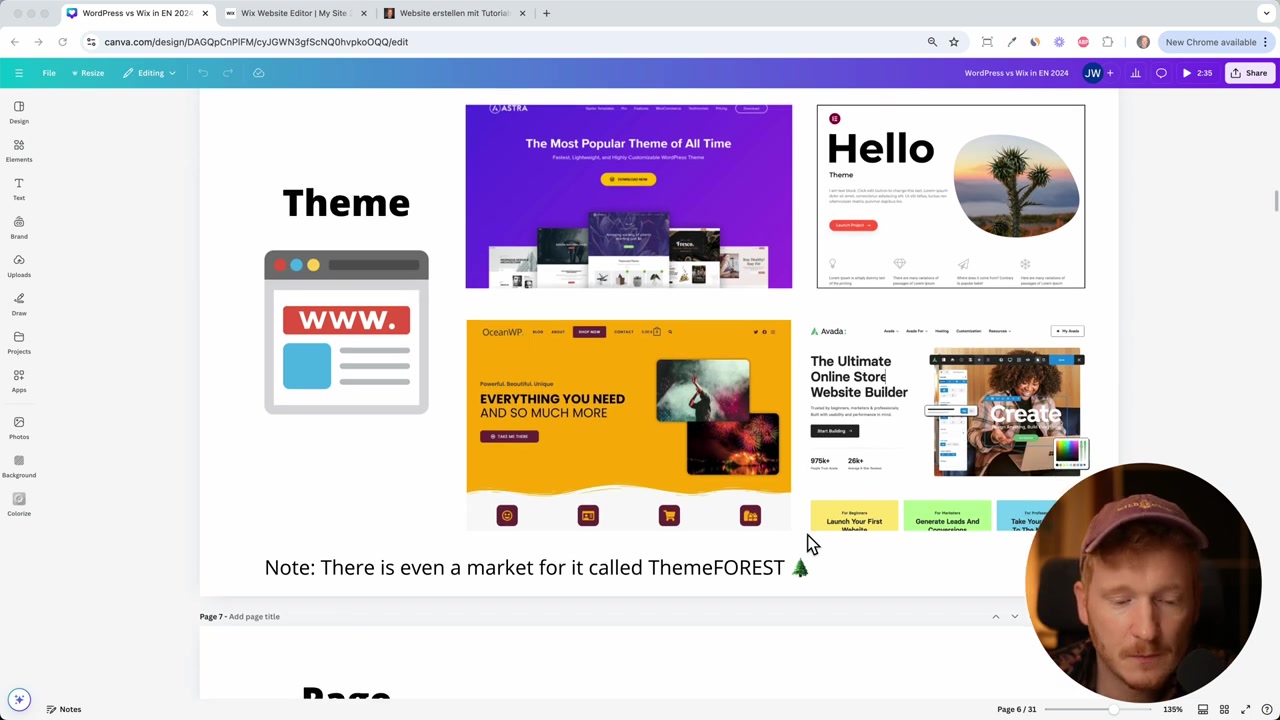Click the address bar URL field
1280x720 pixels.
pyautogui.click(x=500, y=42)
